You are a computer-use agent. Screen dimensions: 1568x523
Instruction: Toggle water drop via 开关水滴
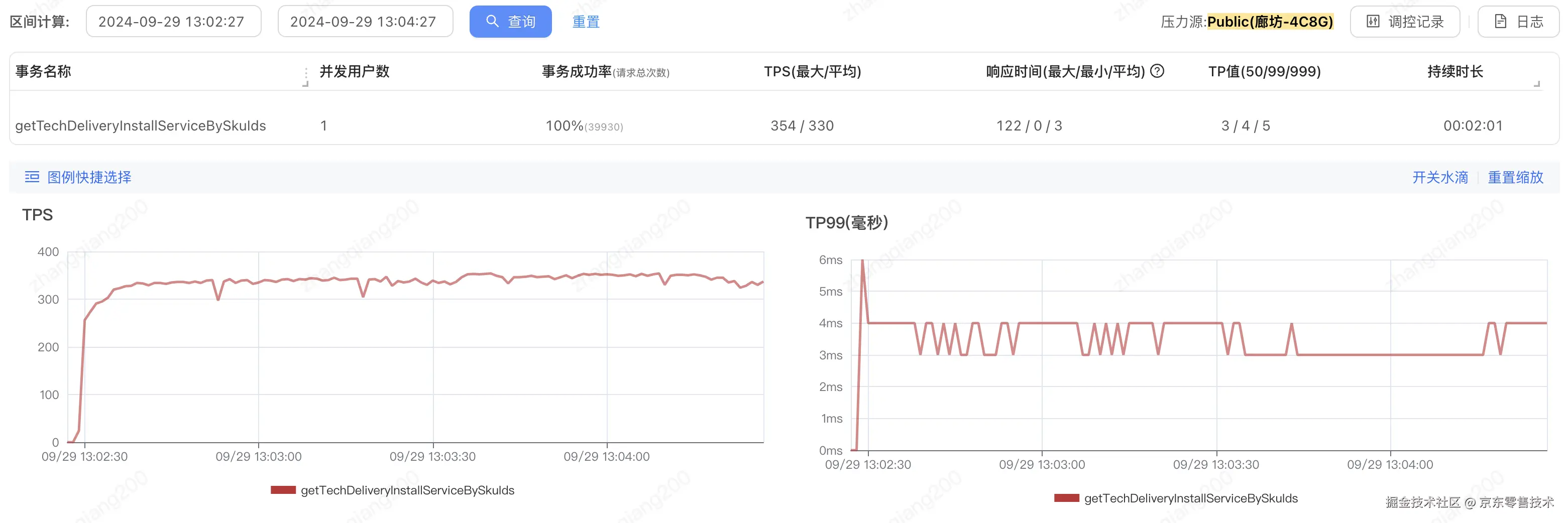1439,177
